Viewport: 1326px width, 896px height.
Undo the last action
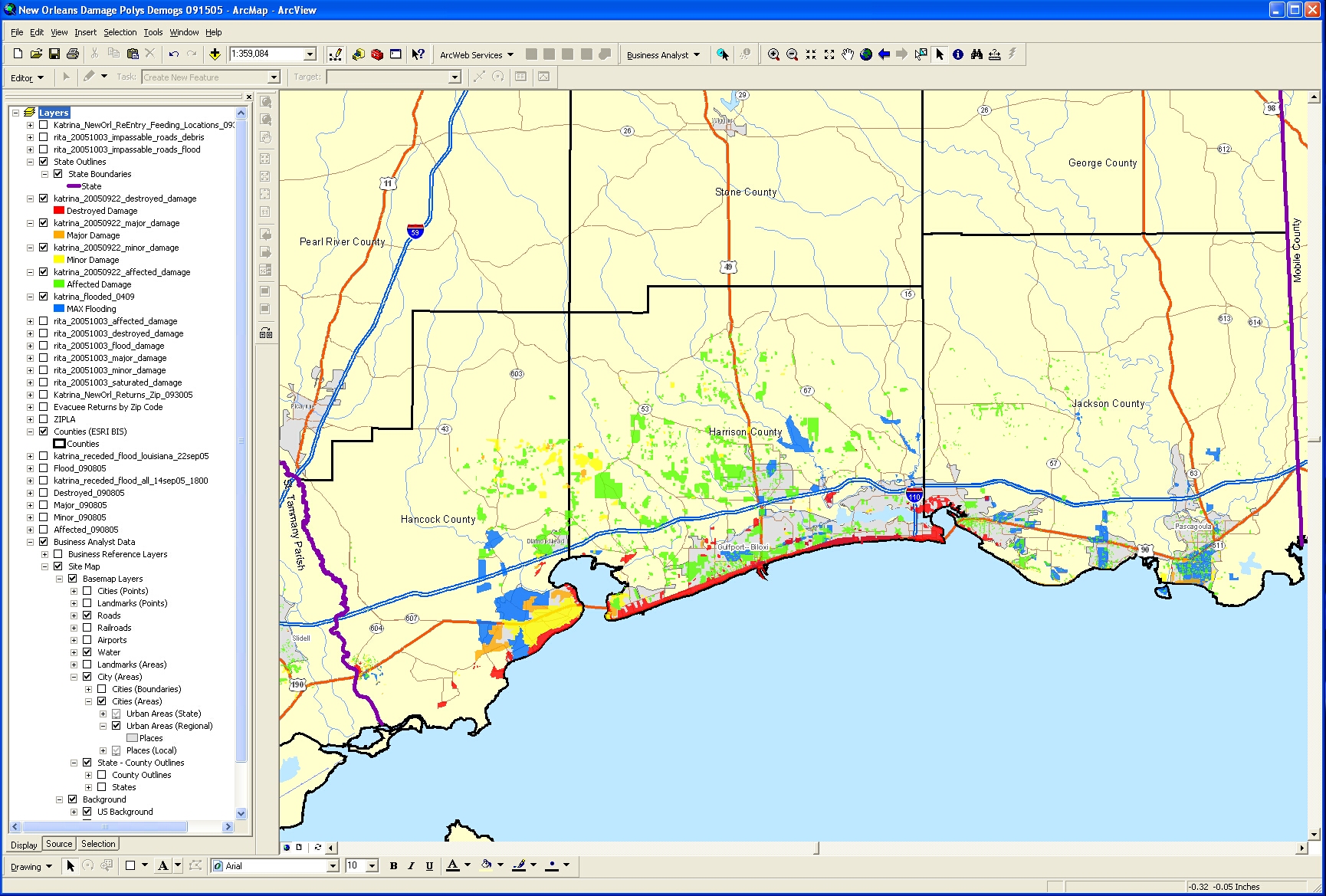coord(174,54)
